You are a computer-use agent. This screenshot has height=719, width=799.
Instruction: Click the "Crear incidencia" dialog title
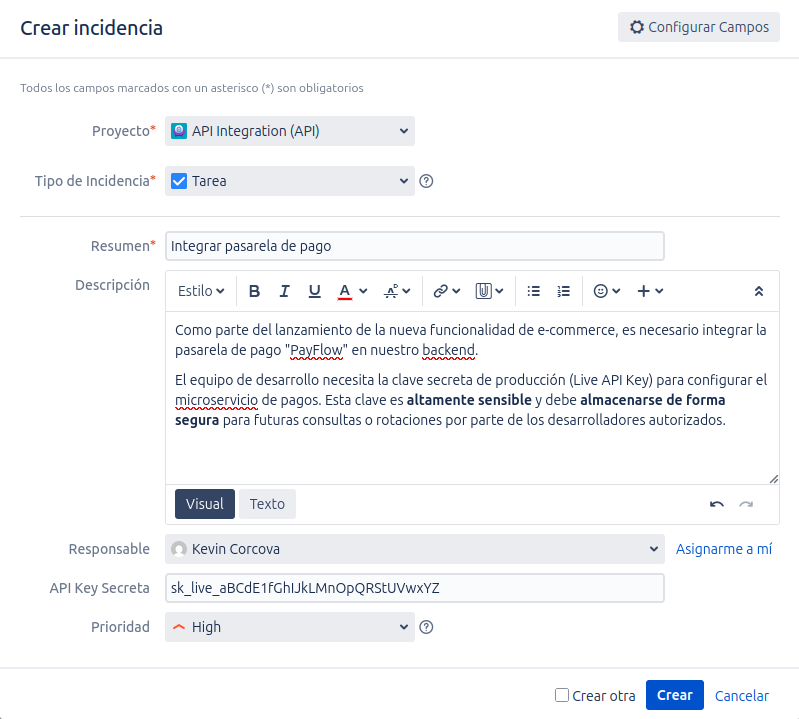click(91, 28)
